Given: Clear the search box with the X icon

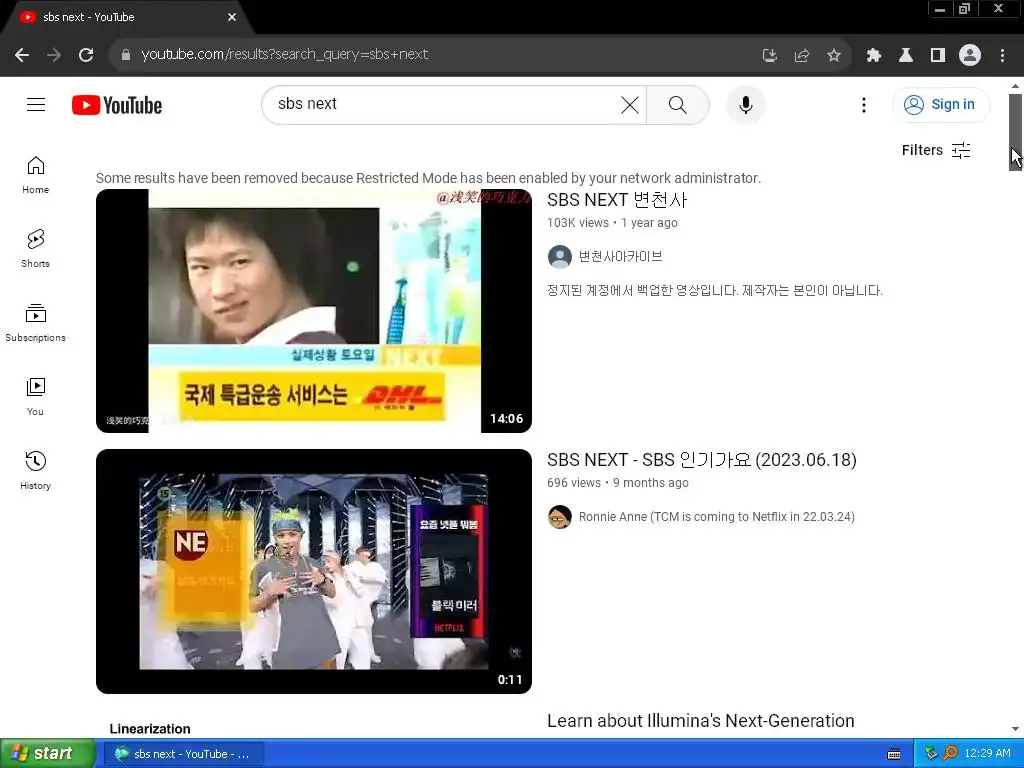Looking at the screenshot, I should [x=630, y=104].
